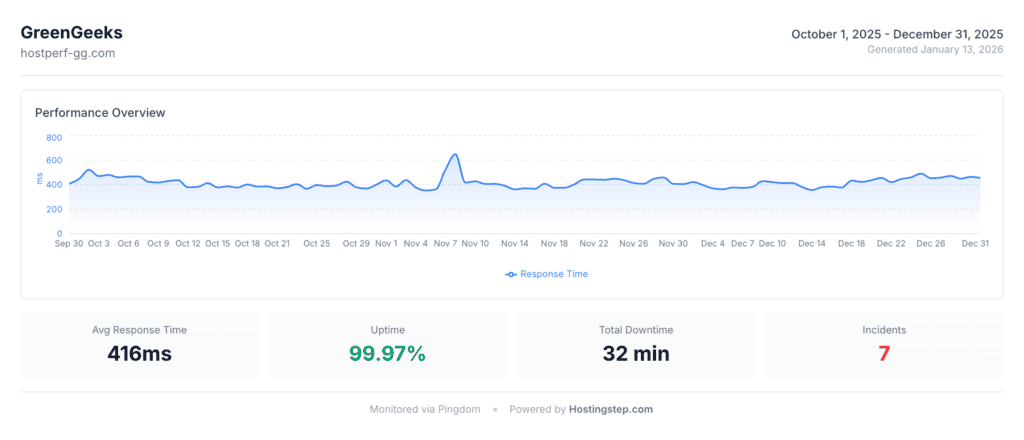Click the Monitored via Pingdom text
This screenshot has width=1024, height=440.
[425, 409]
